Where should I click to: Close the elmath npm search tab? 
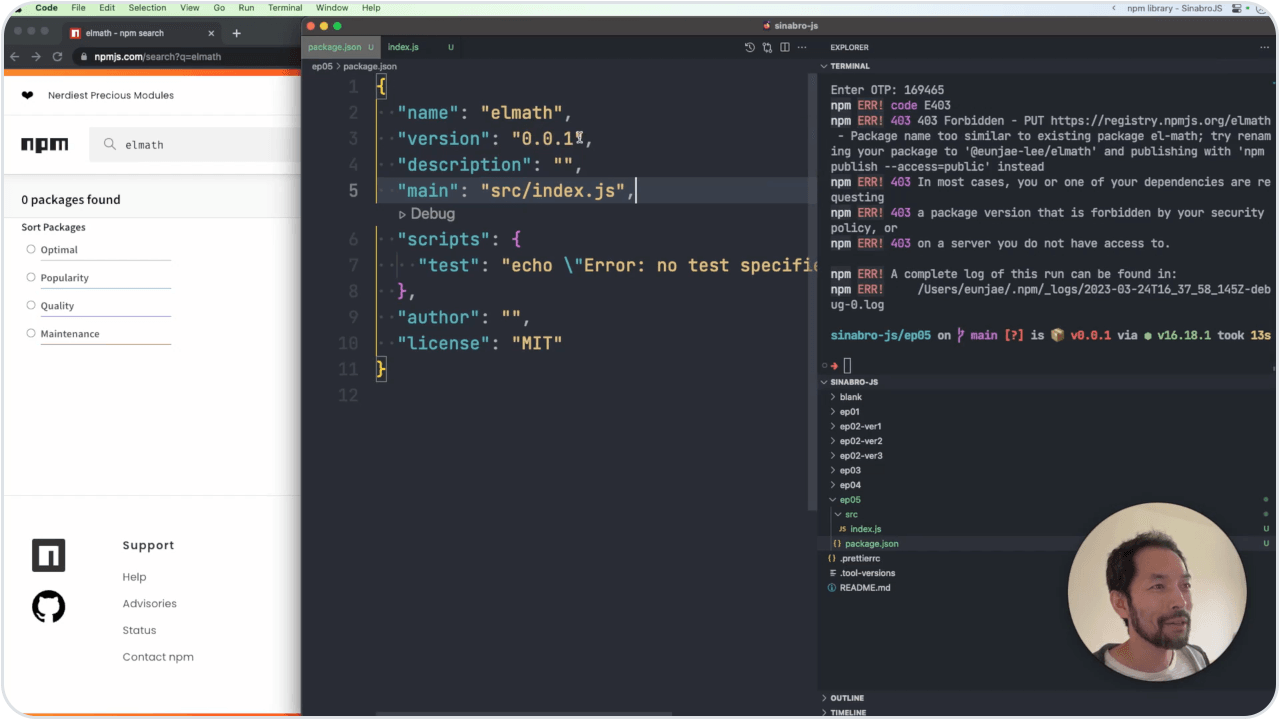211,33
